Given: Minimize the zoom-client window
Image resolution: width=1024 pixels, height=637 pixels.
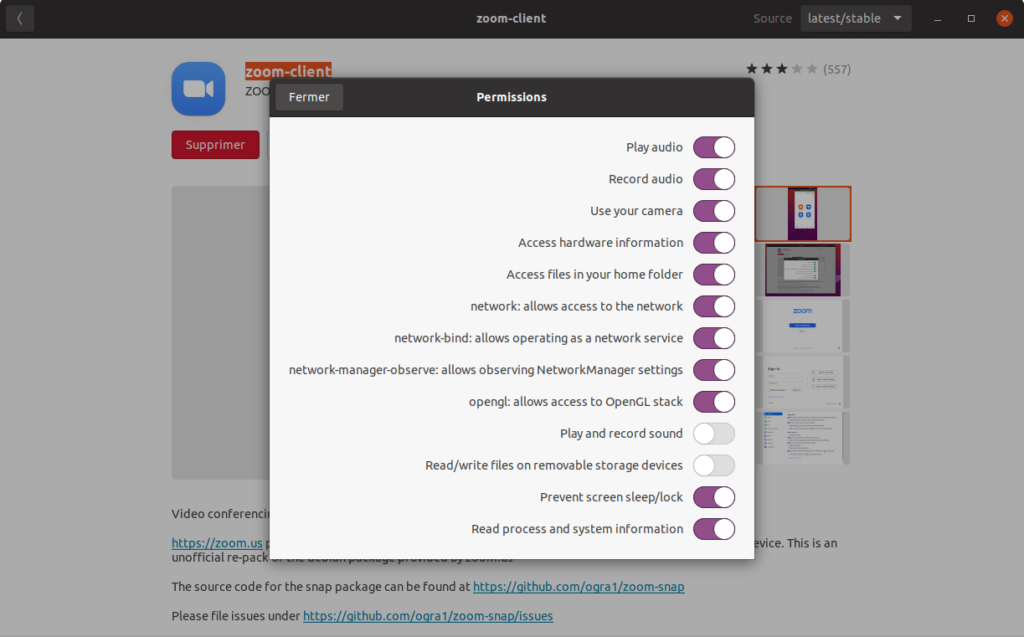Looking at the screenshot, I should click(x=938, y=18).
